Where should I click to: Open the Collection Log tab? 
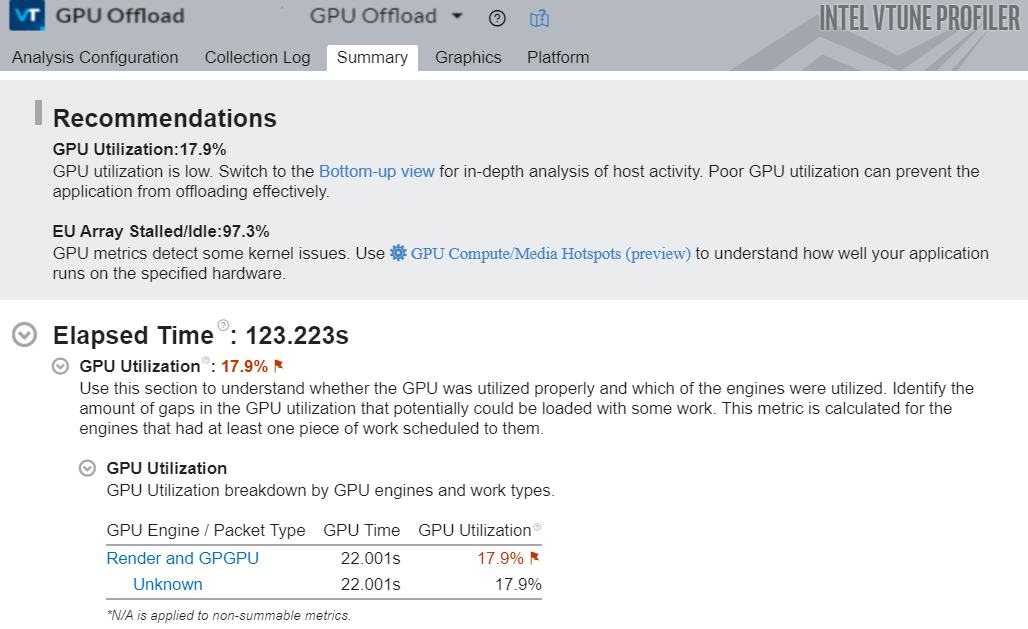[x=257, y=57]
